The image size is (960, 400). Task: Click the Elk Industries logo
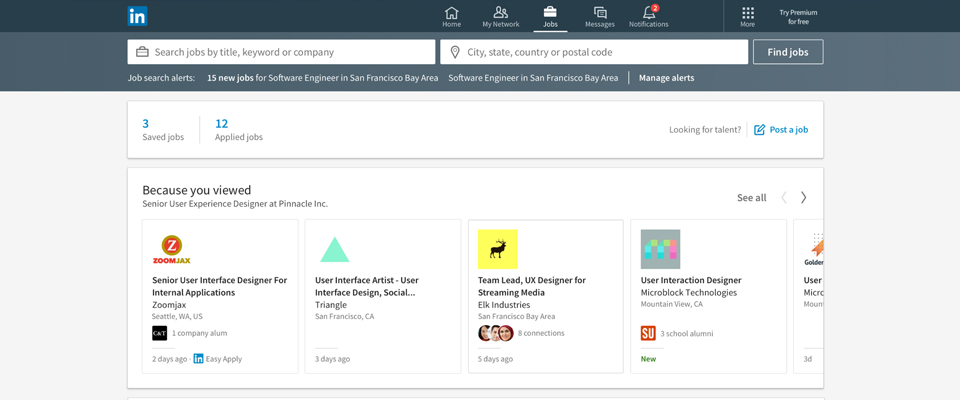(497, 249)
